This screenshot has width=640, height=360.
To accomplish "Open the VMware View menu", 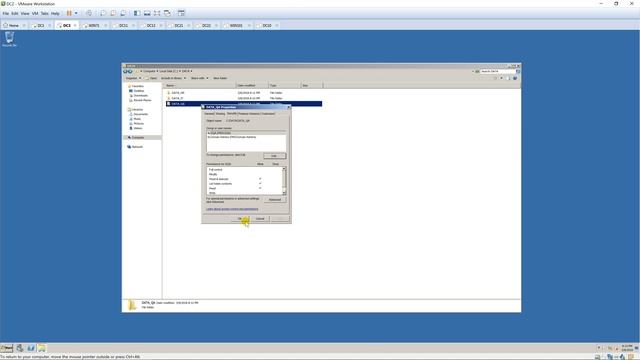I will [x=25, y=13].
